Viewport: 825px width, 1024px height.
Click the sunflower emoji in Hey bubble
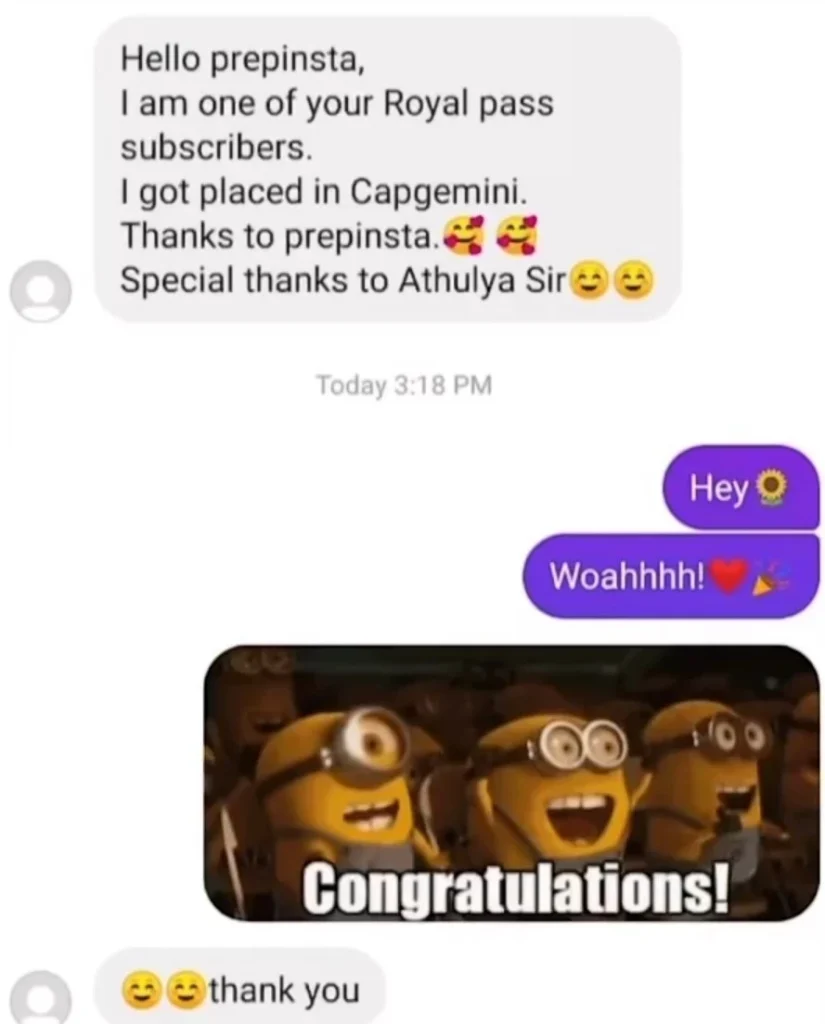(771, 488)
